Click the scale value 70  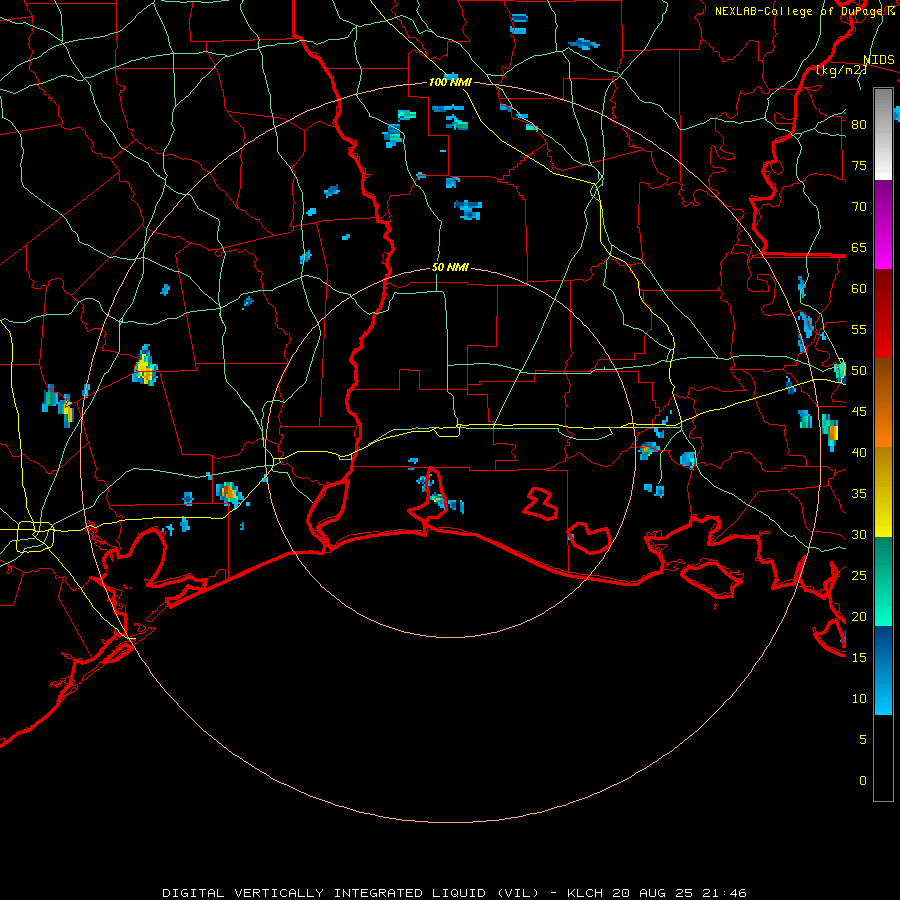pyautogui.click(x=859, y=207)
